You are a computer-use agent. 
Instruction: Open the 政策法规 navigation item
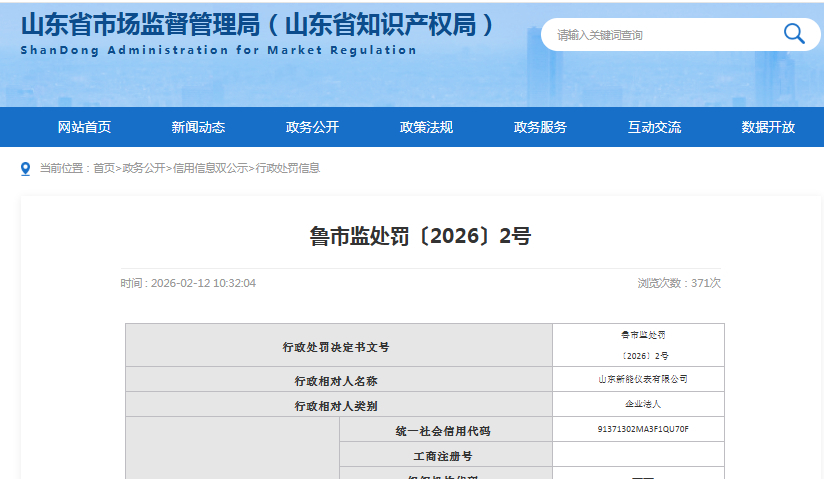coord(426,127)
